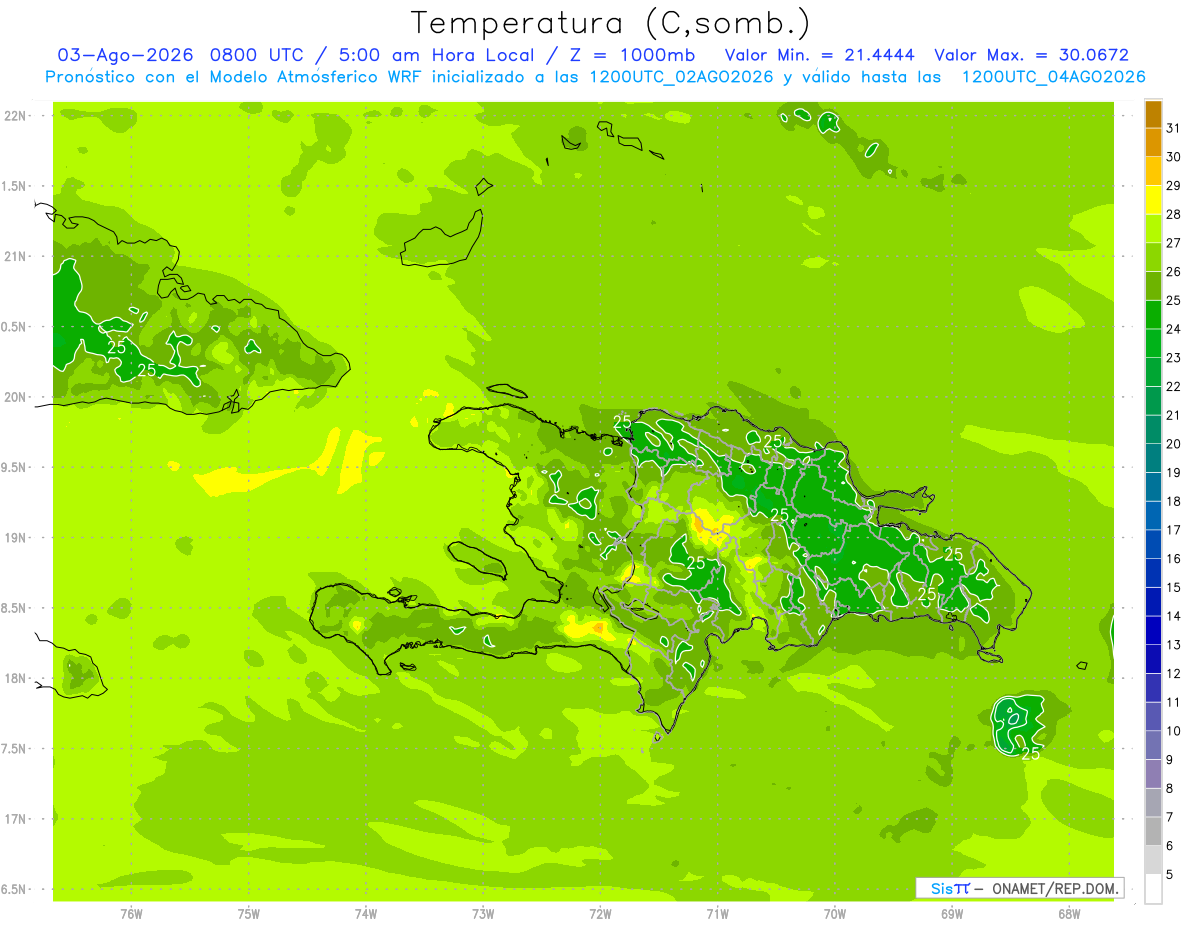Select the date text "03-Ago-2026"
This screenshot has width=1200, height=927.
pyautogui.click(x=126, y=55)
